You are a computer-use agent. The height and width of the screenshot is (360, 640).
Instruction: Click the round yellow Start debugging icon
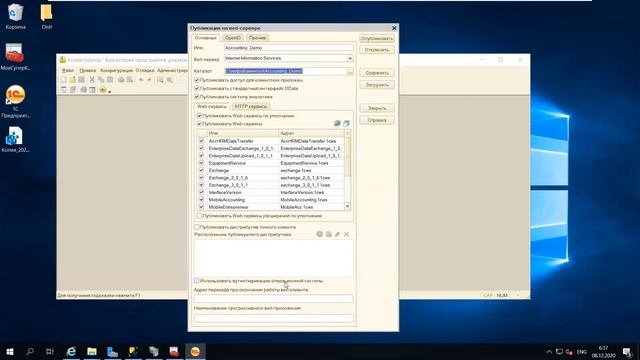pos(103,90)
